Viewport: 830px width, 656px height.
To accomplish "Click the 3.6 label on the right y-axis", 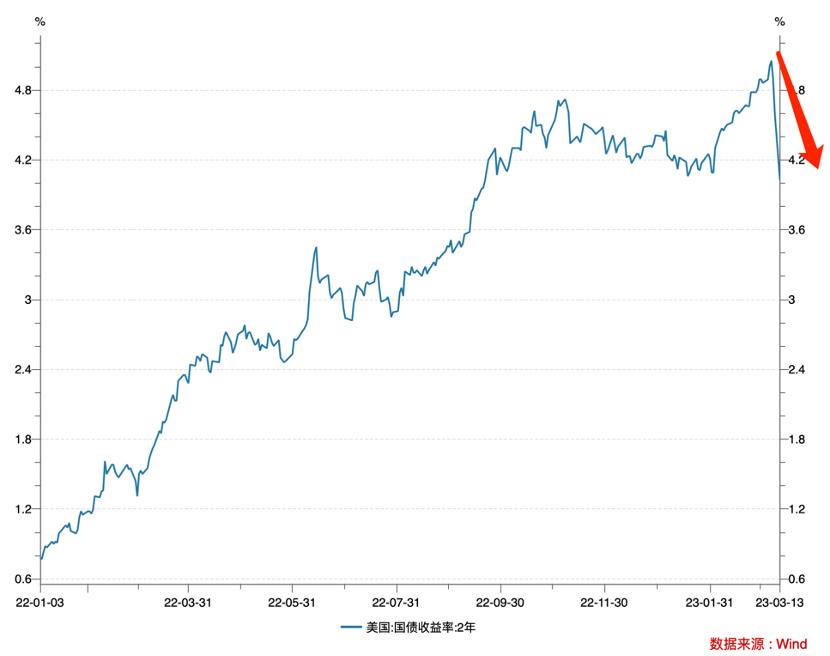I will (x=798, y=230).
